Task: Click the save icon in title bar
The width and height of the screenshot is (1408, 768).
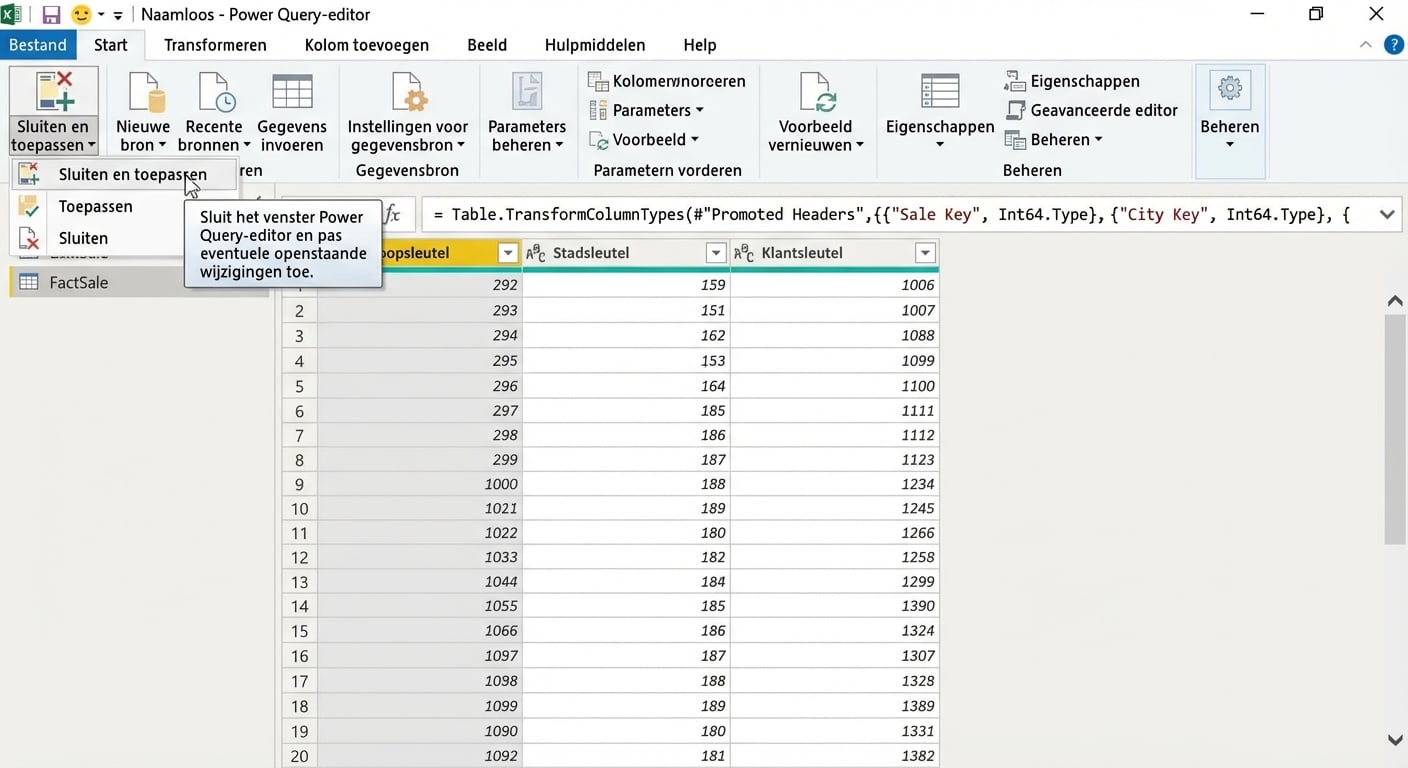Action: tap(51, 15)
